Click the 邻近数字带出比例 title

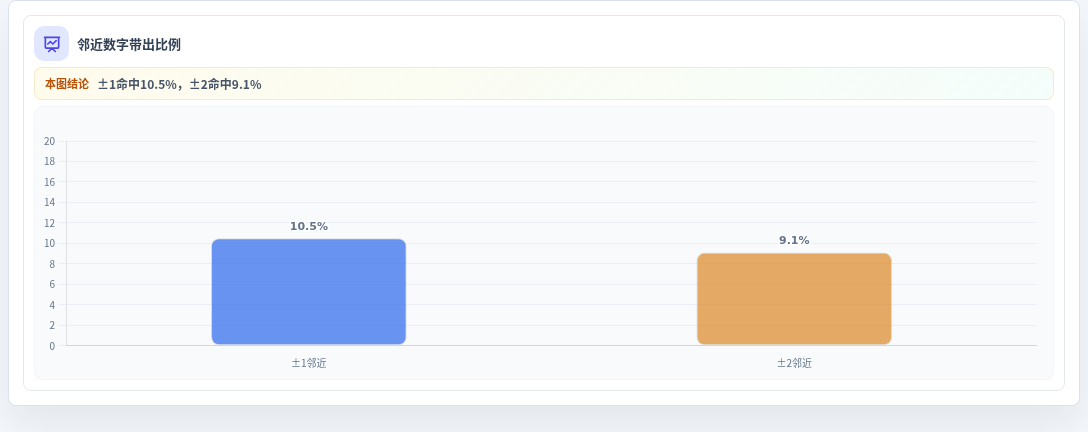click(129, 45)
